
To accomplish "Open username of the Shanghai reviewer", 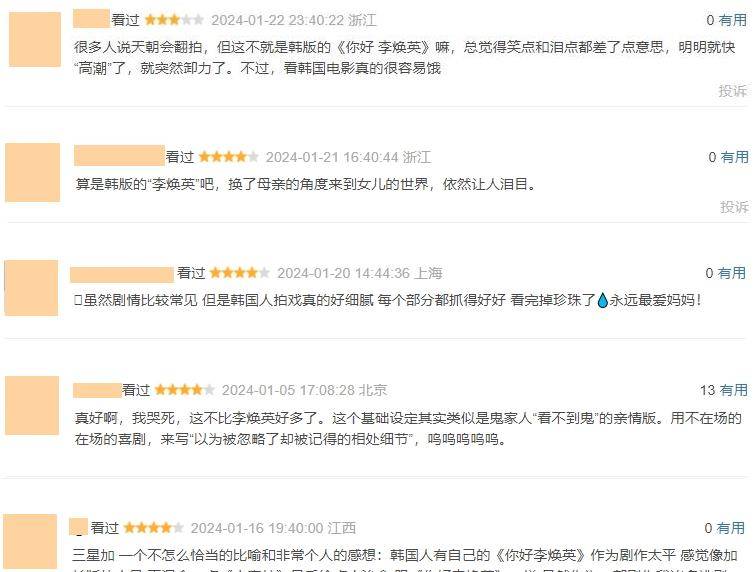I will 122,274.
